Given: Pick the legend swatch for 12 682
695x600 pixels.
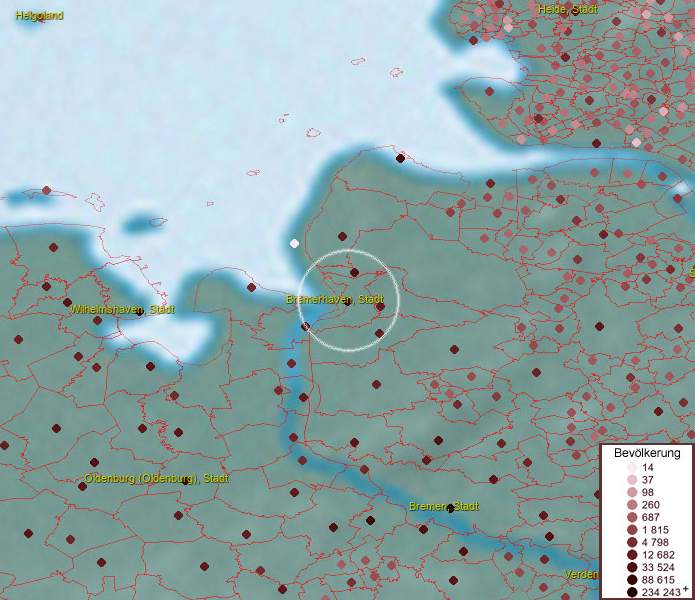Looking at the screenshot, I should [x=632, y=555].
